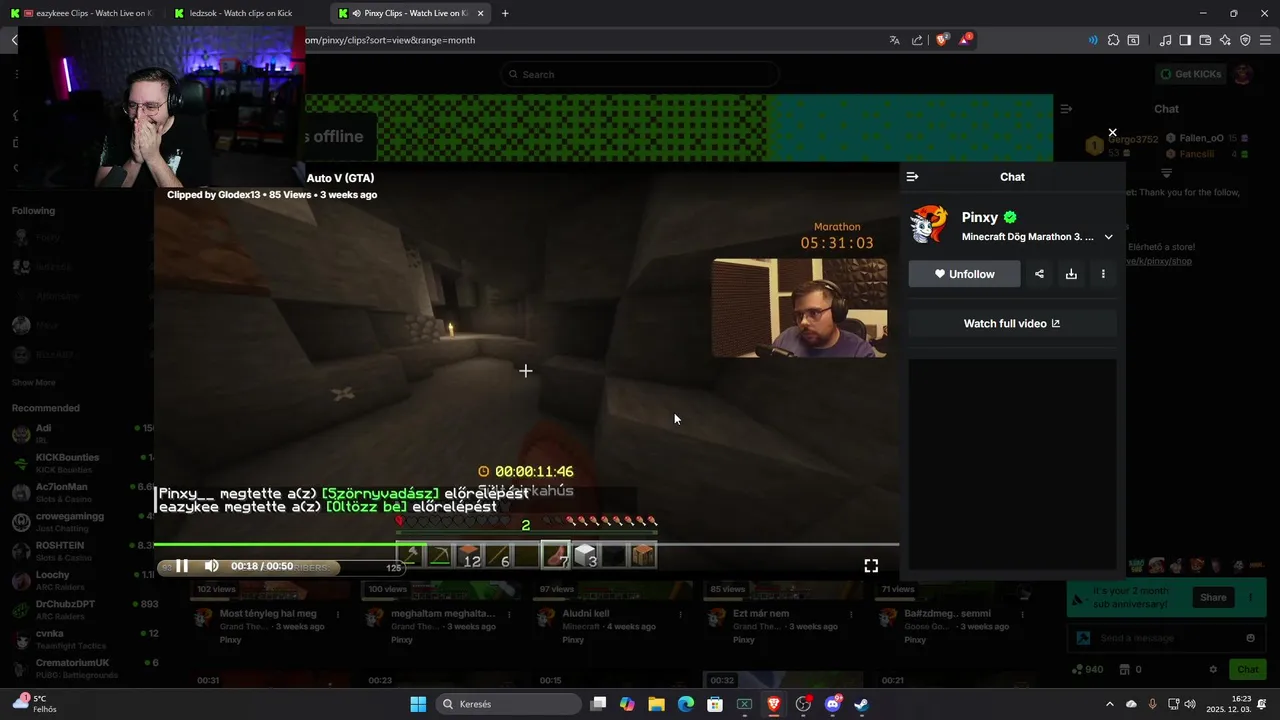Open Brave Shields icon
This screenshot has height=720, width=1280.
click(x=942, y=40)
